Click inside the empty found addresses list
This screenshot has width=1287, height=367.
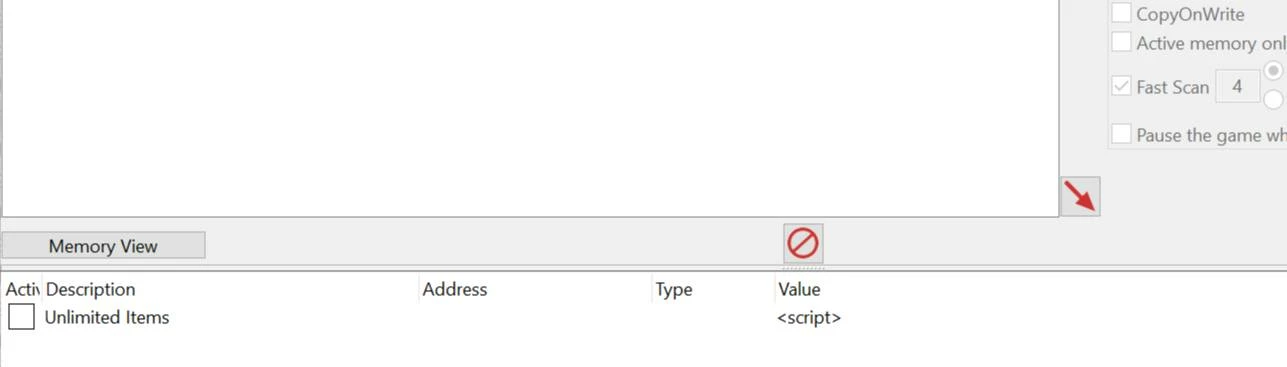[529, 107]
